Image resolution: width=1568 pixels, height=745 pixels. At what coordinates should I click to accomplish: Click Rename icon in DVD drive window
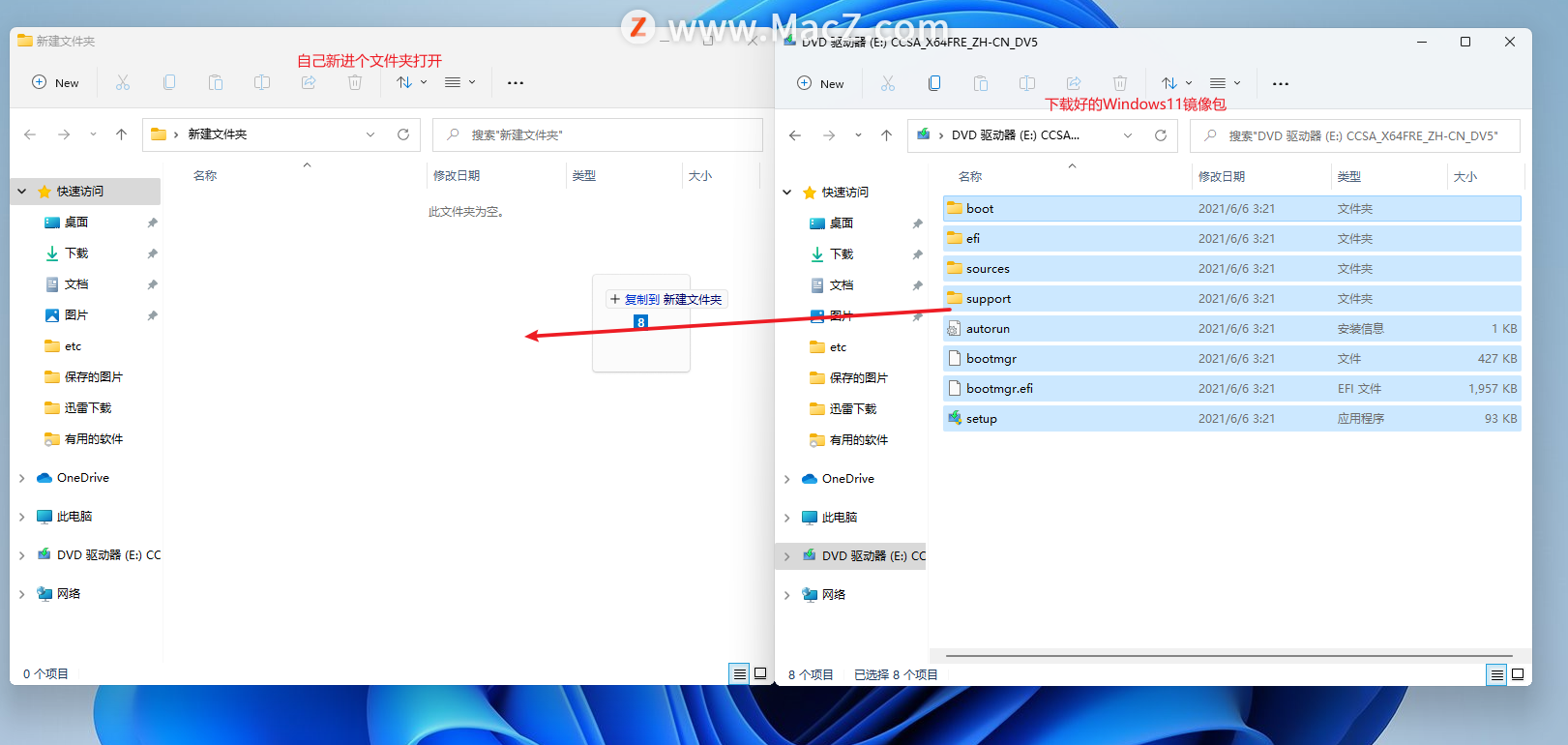click(1027, 83)
